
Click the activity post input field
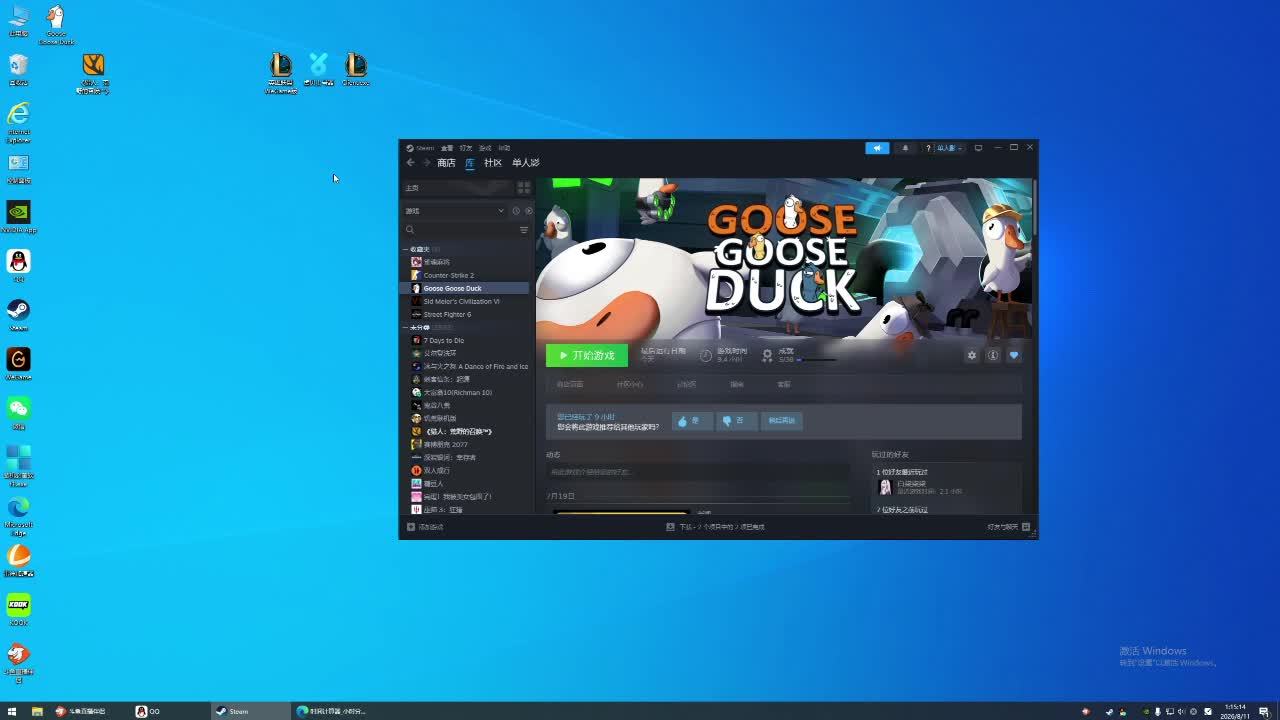coord(697,472)
